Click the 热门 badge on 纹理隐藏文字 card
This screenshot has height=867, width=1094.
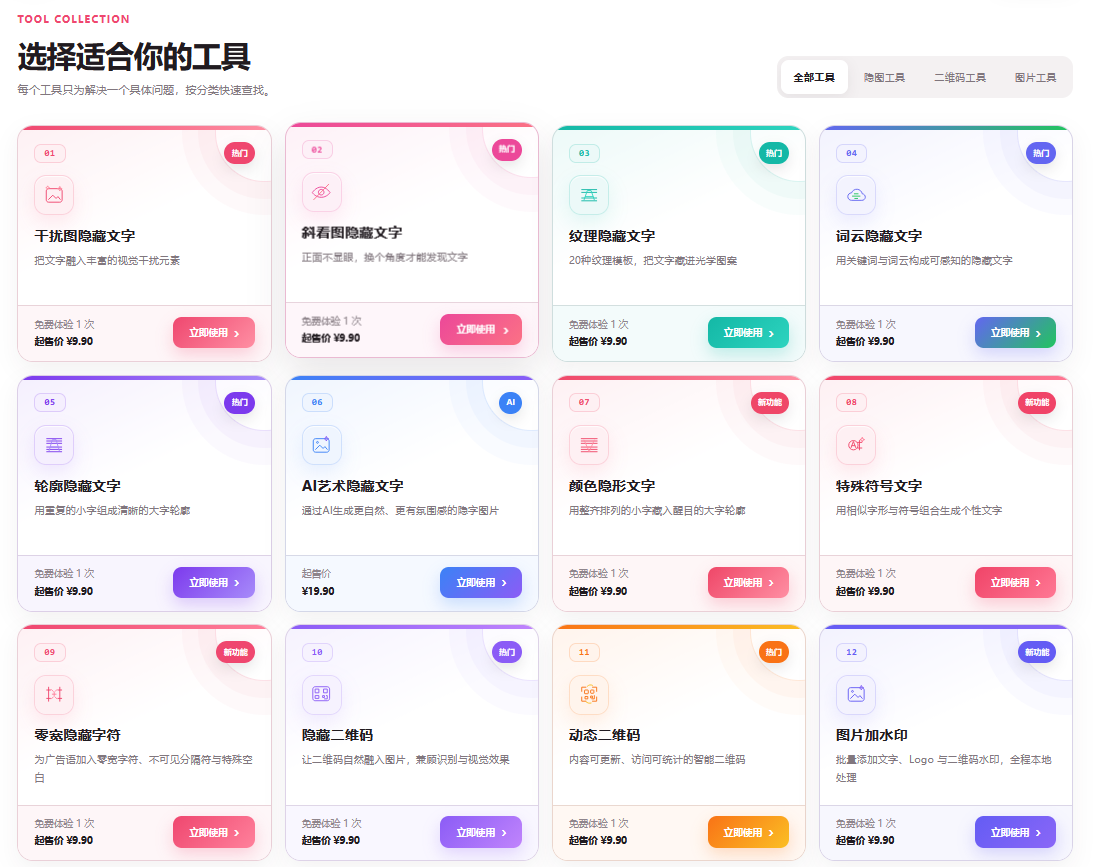point(774,153)
